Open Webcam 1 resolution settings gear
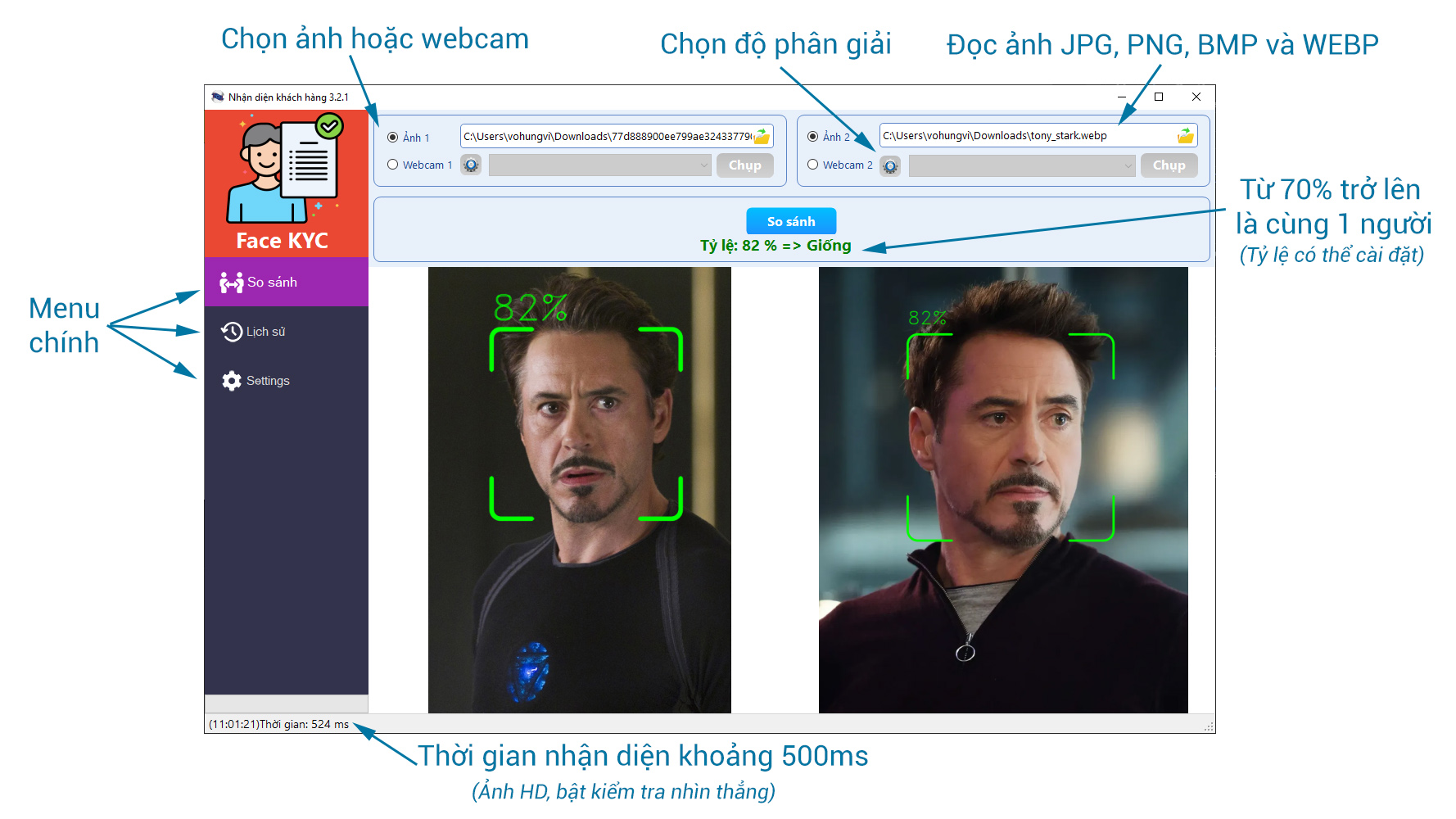This screenshot has height=819, width=1456. tap(471, 165)
